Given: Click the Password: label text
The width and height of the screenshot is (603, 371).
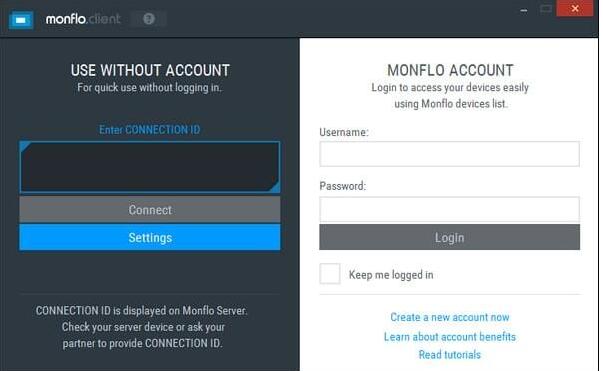Looking at the screenshot, I should pyautogui.click(x=343, y=186).
